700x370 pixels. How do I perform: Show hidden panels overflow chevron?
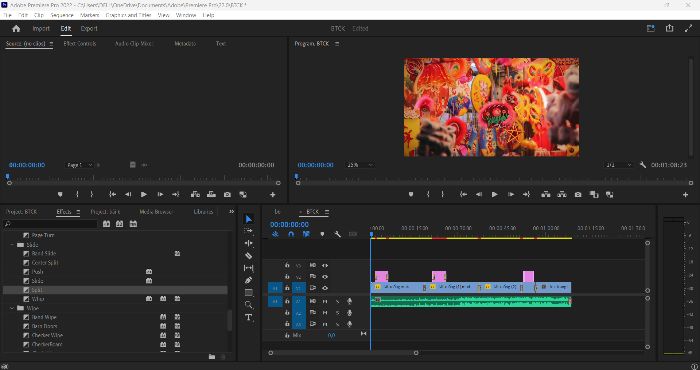[x=231, y=212]
